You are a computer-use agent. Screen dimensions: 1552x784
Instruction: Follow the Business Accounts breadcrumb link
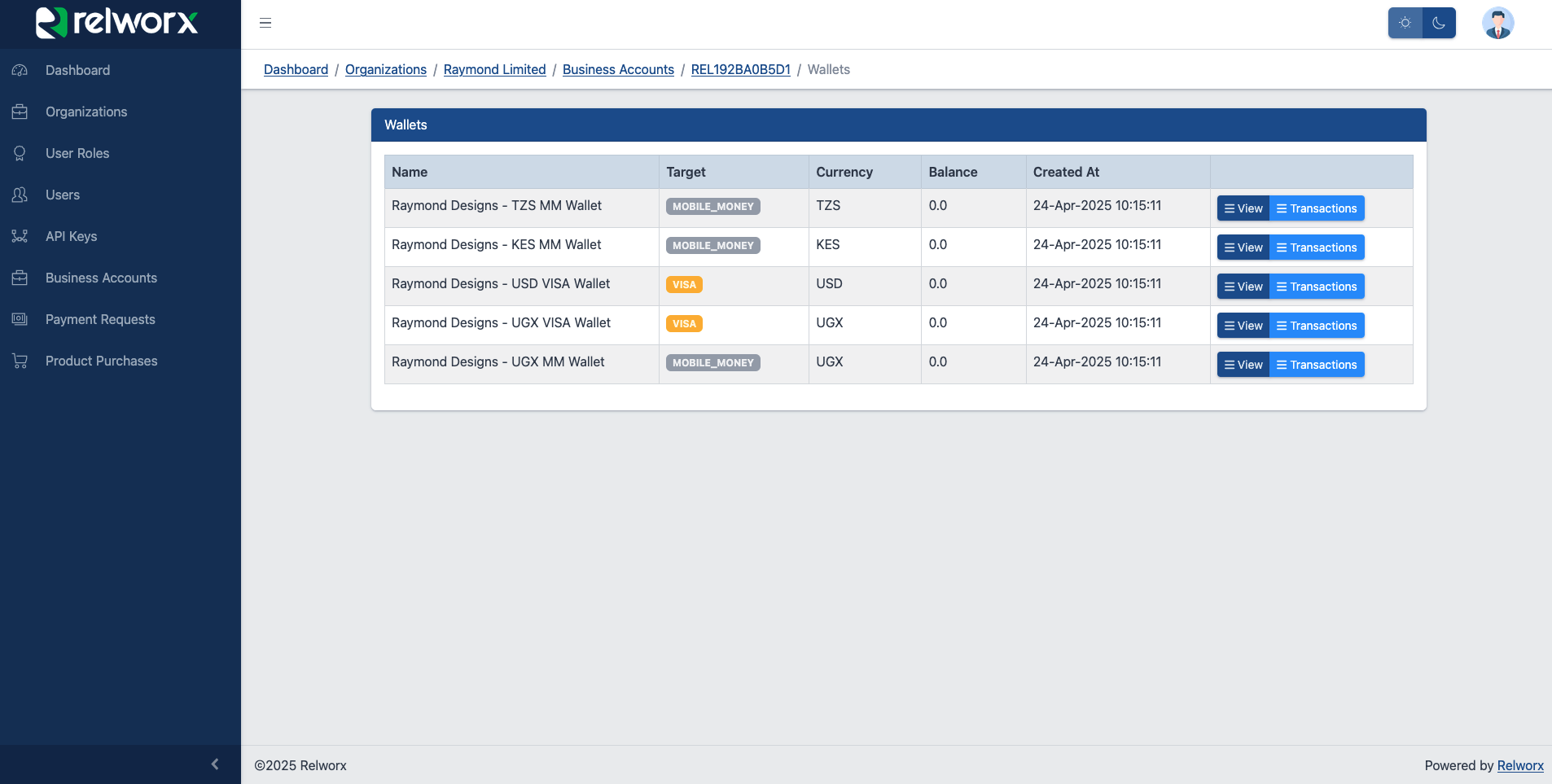(x=618, y=69)
